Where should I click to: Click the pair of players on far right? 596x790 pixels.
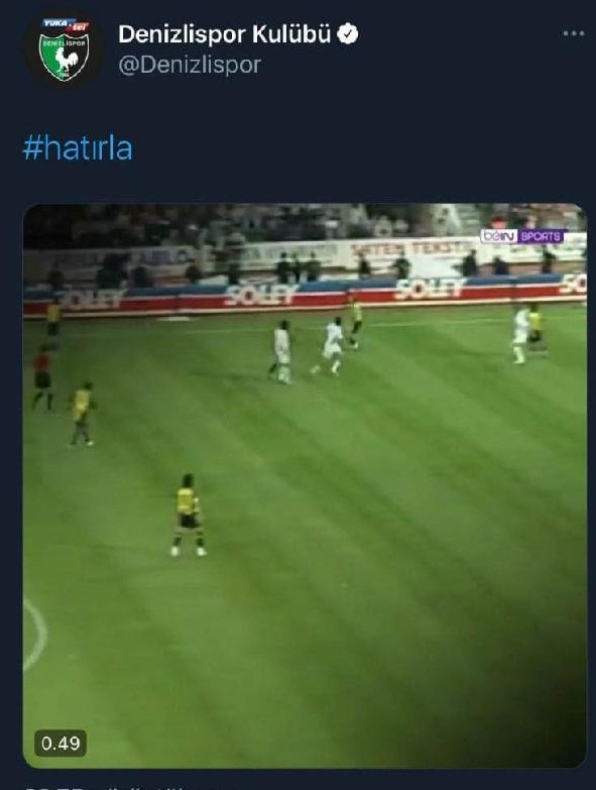(x=527, y=333)
